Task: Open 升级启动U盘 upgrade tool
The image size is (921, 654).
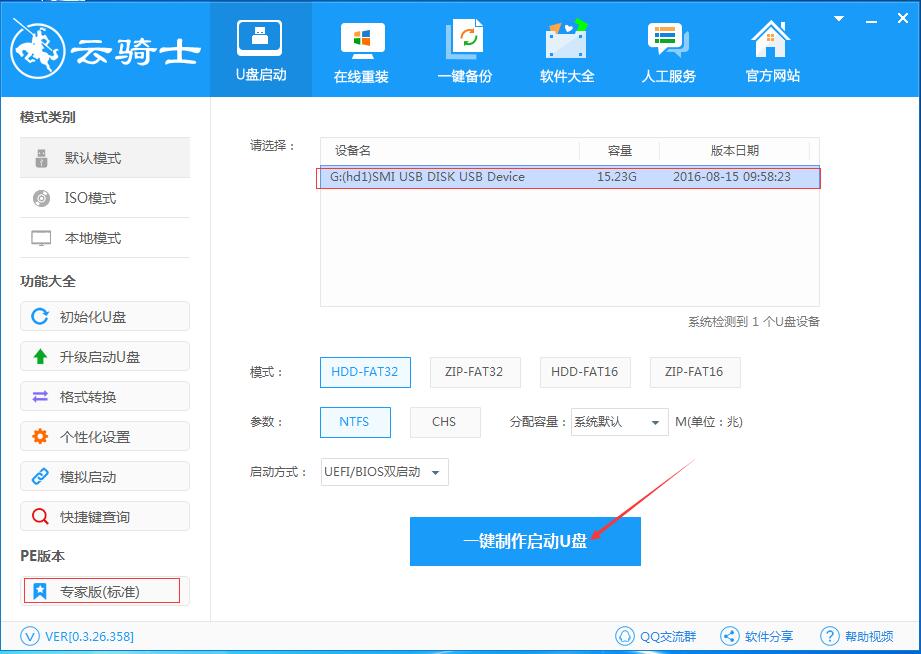Action: (104, 356)
